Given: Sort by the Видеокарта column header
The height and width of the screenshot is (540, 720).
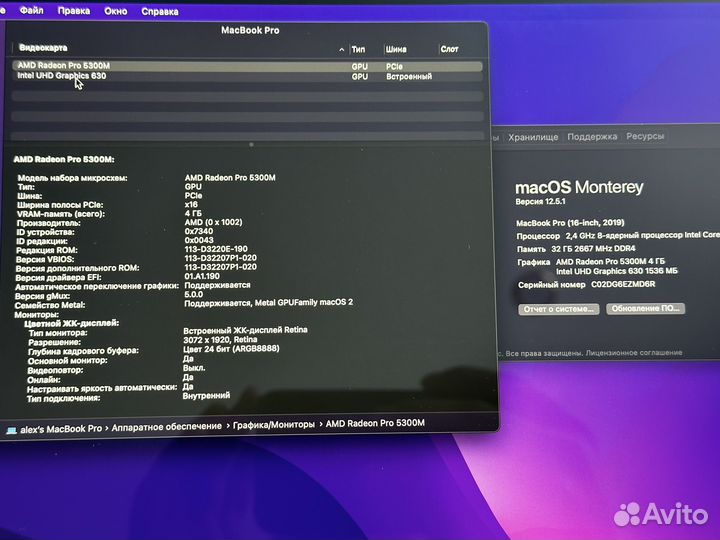Looking at the screenshot, I should coord(43,47).
